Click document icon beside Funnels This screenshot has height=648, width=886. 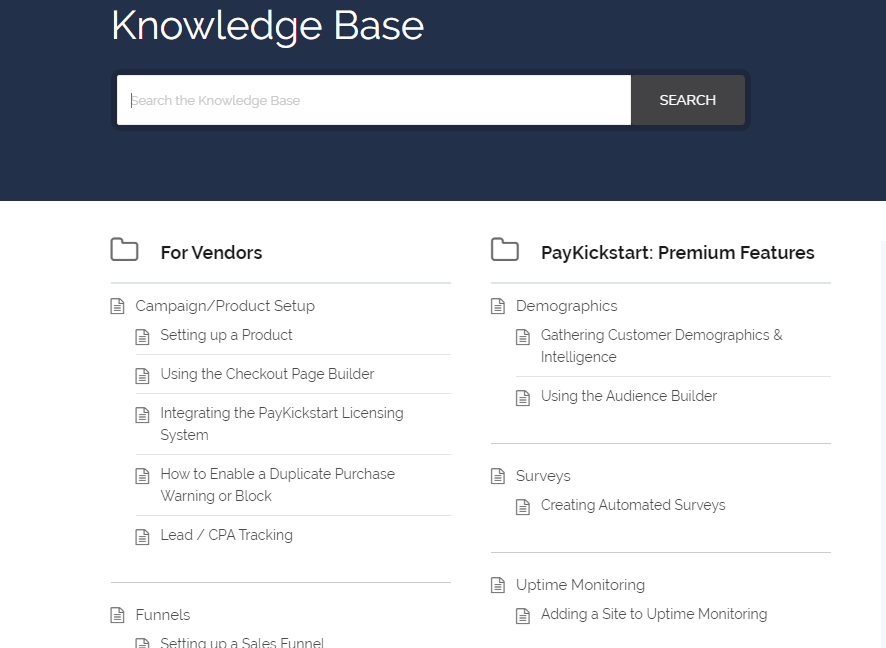click(x=117, y=615)
